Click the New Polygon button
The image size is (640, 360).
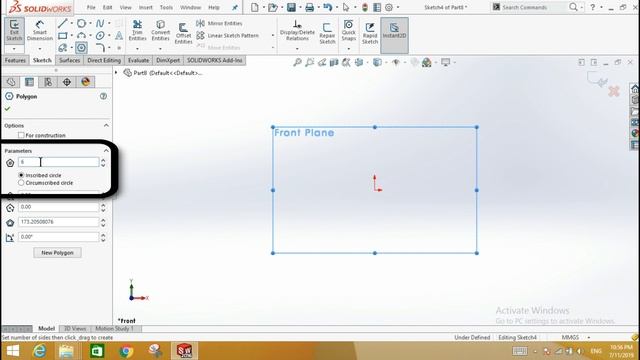tap(57, 253)
